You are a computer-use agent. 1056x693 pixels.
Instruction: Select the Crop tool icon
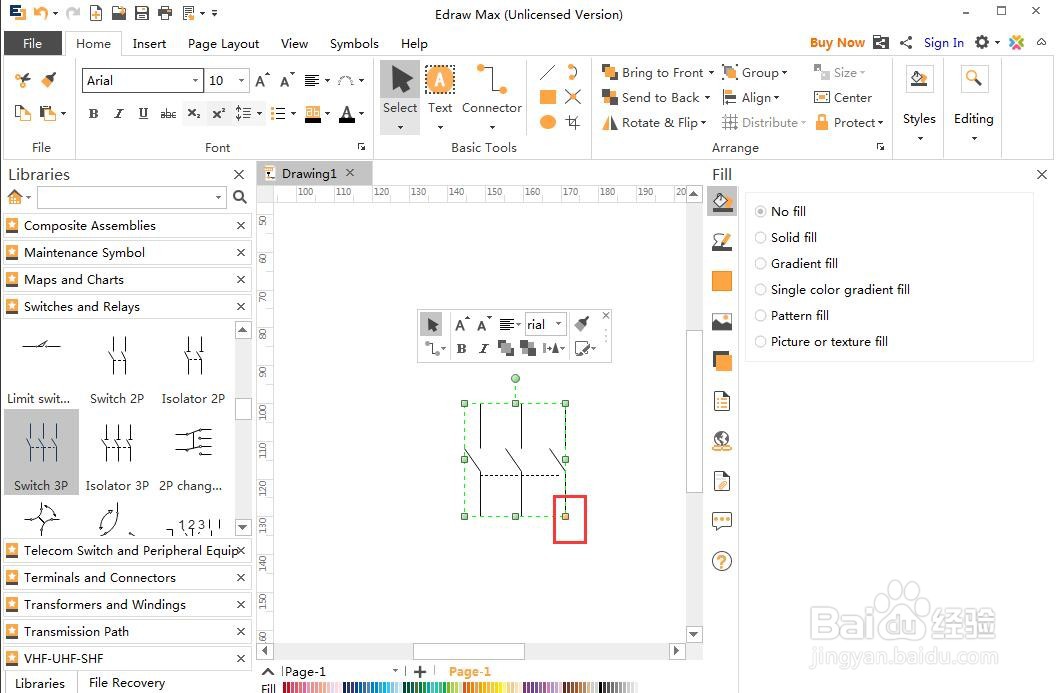coord(572,122)
